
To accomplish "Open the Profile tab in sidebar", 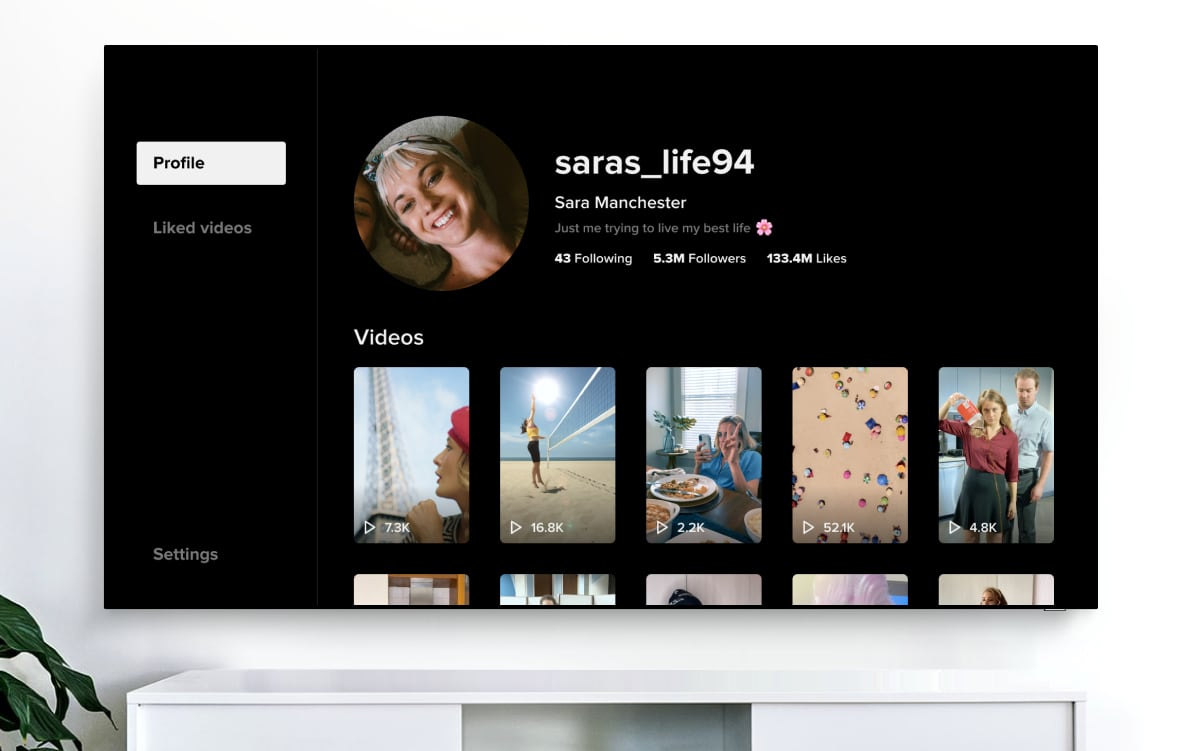I will 211,163.
